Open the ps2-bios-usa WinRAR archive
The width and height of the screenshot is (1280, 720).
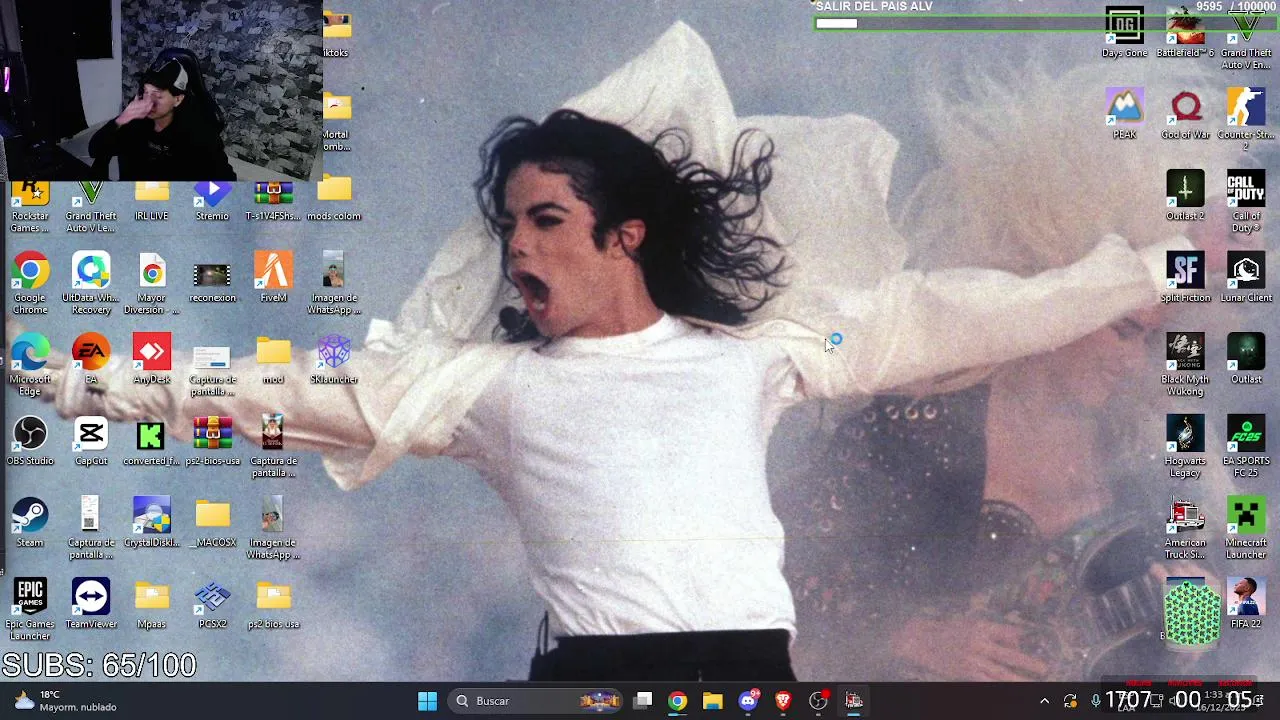click(212, 441)
